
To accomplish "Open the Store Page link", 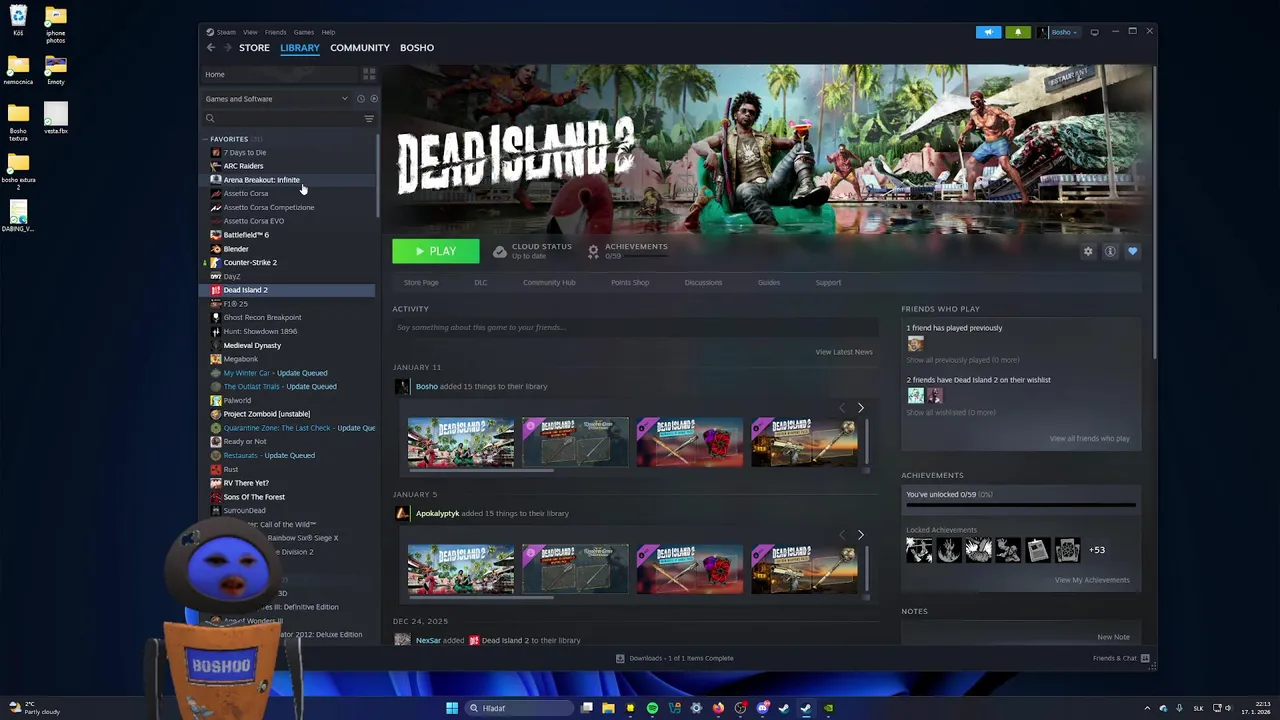I will [421, 283].
